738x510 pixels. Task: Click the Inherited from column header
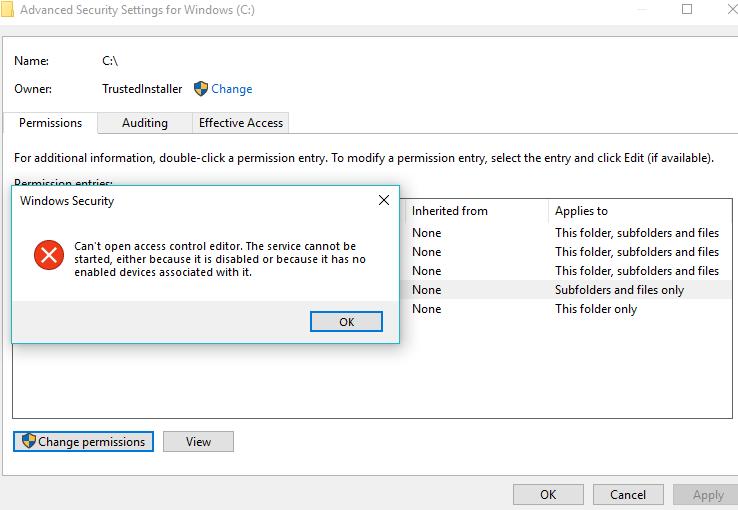476,211
